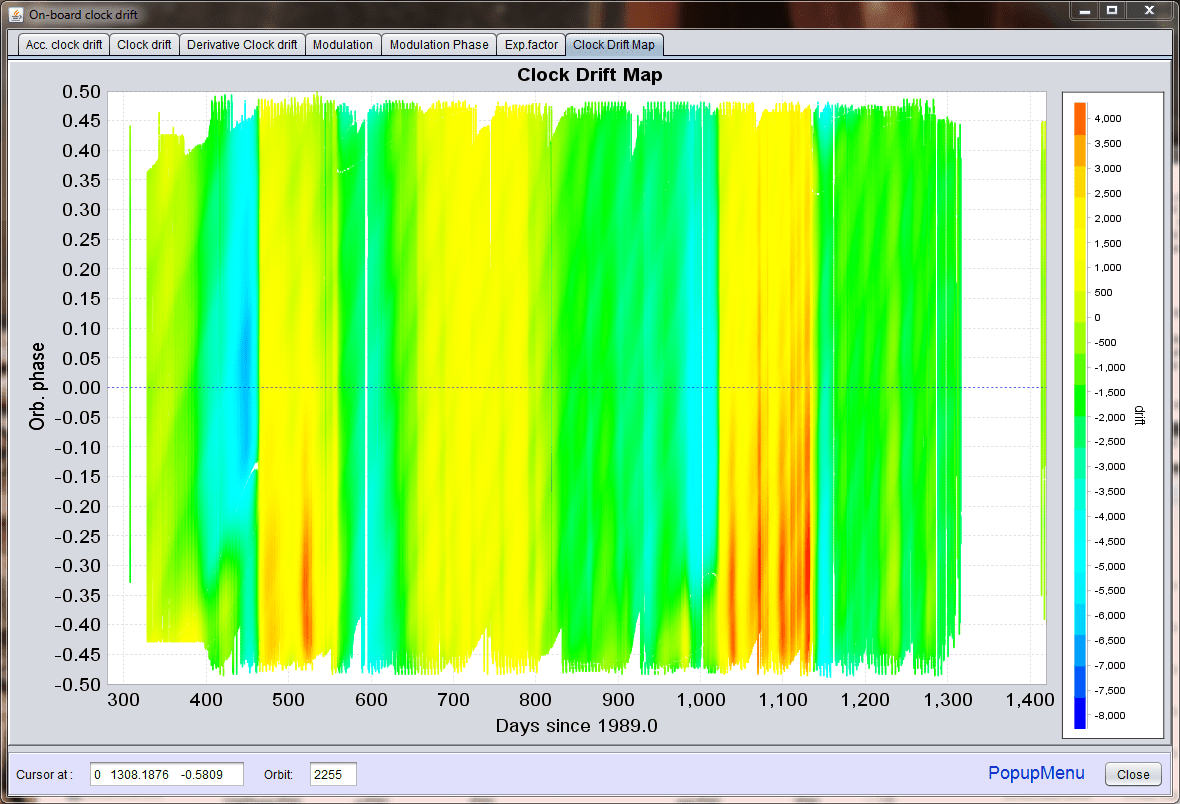The height and width of the screenshot is (804, 1180).
Task: Minimize the On-board clock drift window
Action: coord(1083,12)
